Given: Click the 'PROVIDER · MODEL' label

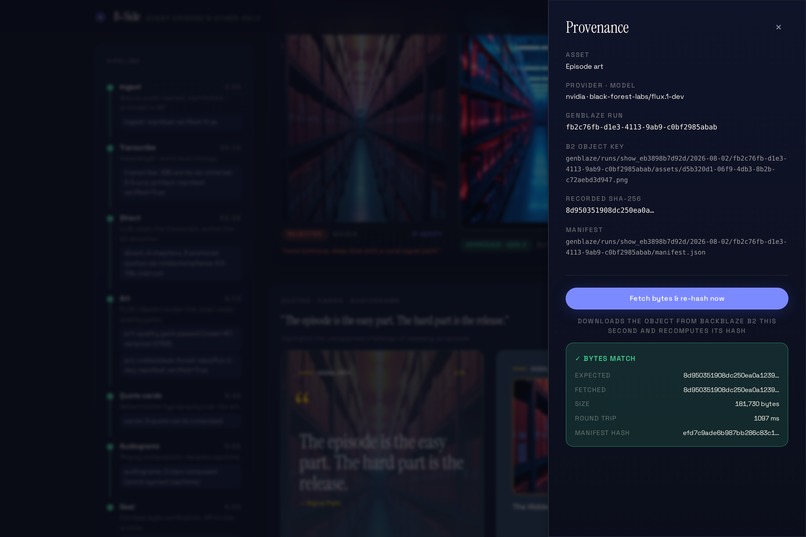Looking at the screenshot, I should 600,85.
